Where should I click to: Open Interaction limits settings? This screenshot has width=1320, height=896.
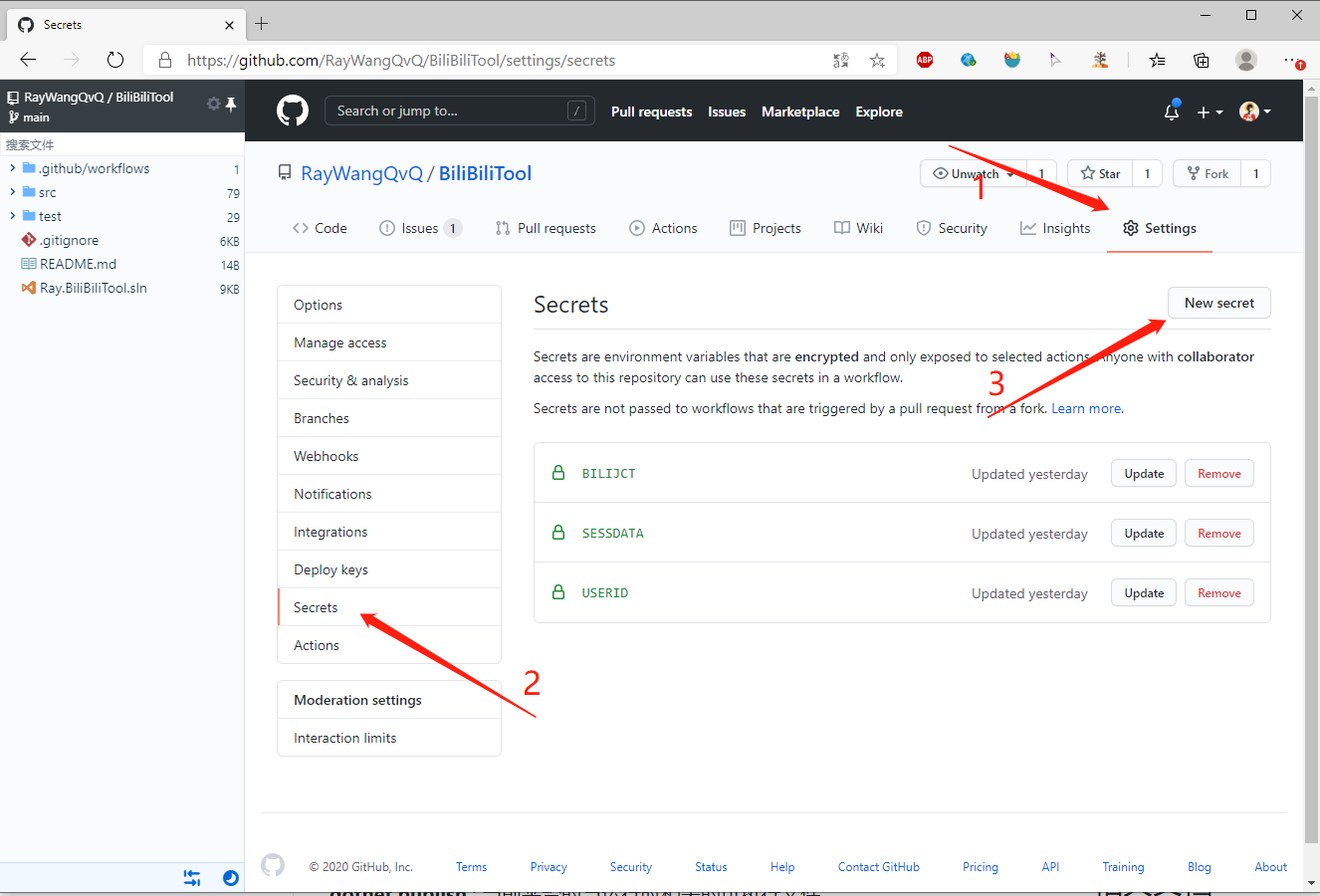(x=389, y=738)
